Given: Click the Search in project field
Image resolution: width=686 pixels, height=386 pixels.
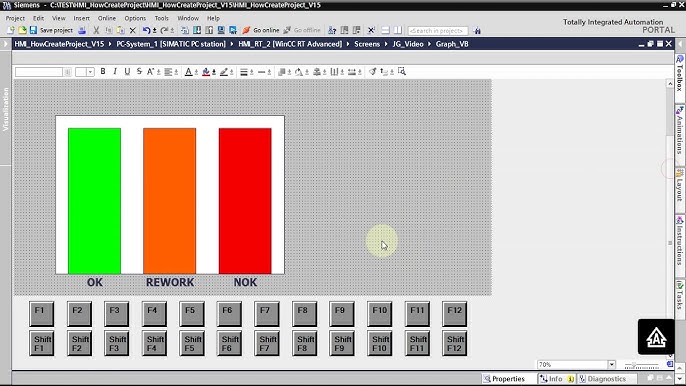Looking at the screenshot, I should tap(438, 31).
